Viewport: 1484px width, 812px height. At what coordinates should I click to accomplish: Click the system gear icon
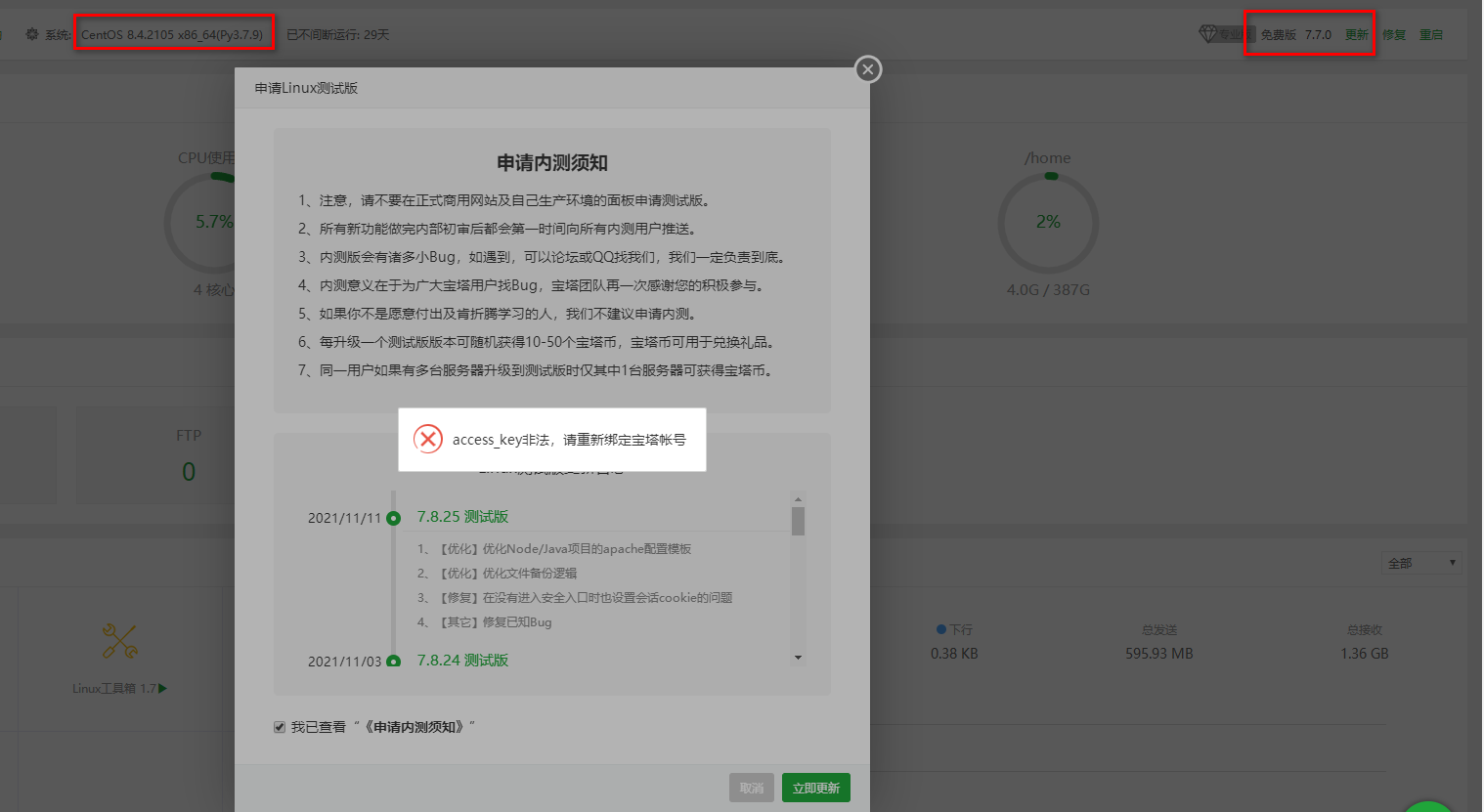coord(32,34)
